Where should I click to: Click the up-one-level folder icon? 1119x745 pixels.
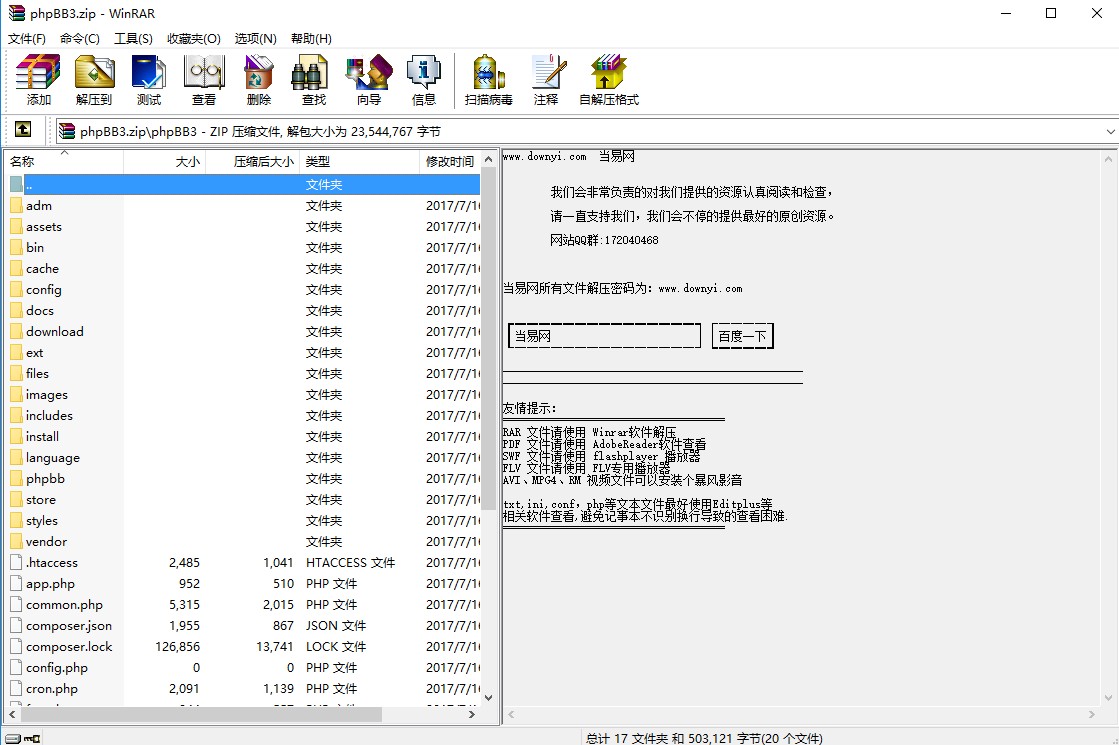[22, 130]
